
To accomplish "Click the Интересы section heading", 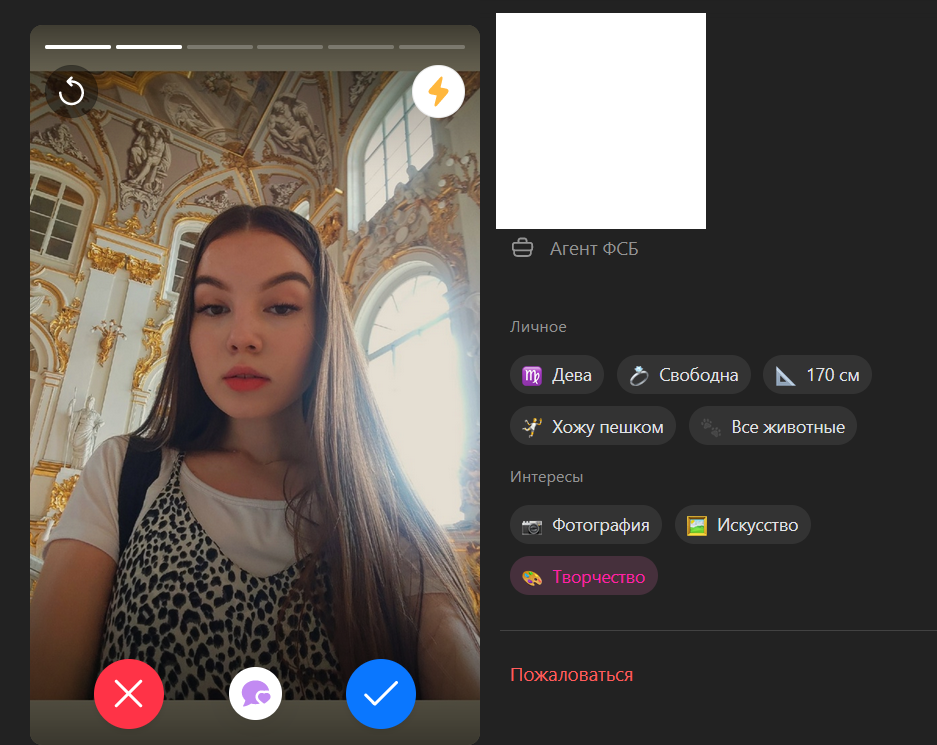I will click(546, 477).
